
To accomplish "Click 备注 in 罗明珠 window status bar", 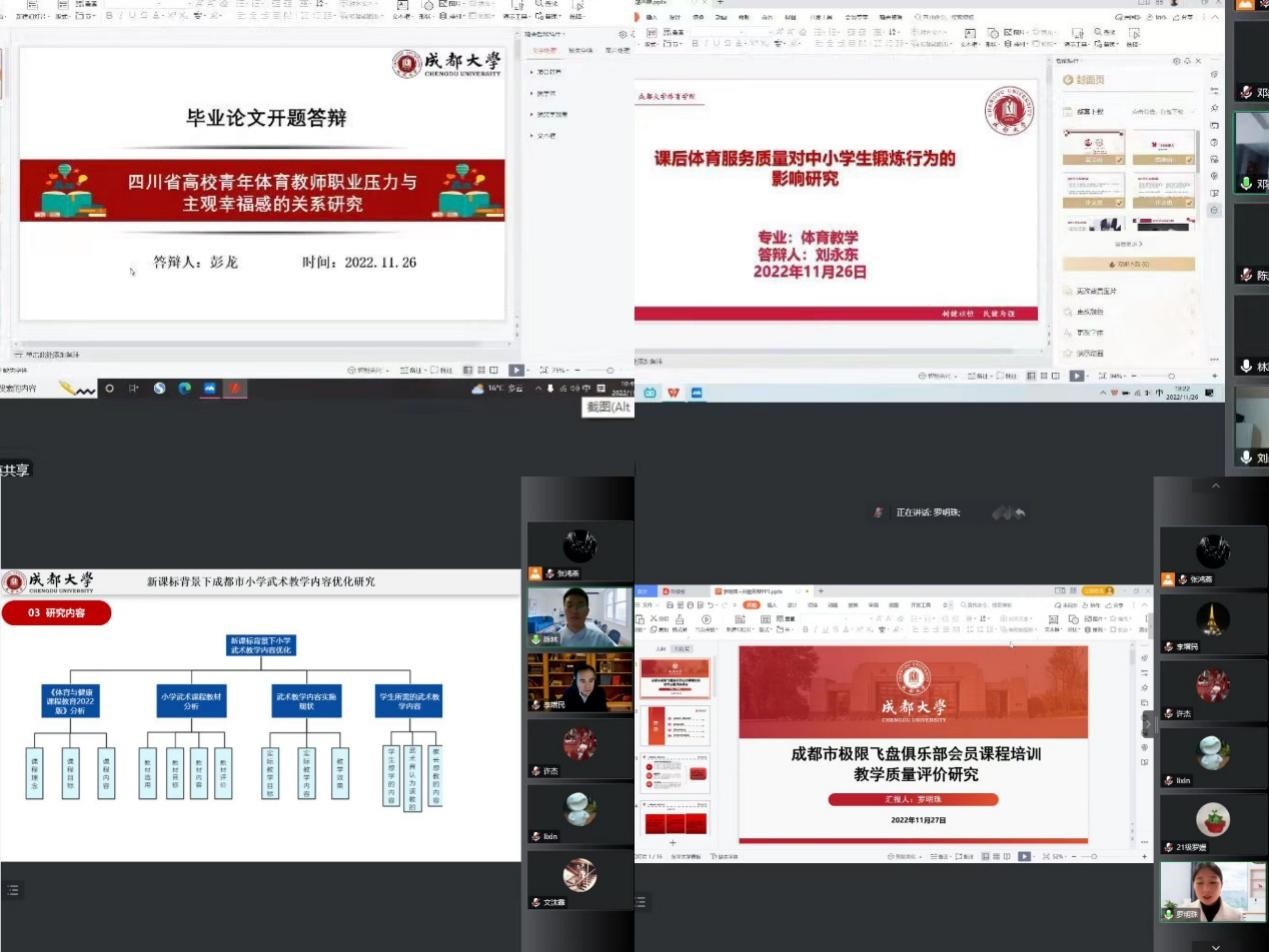I will click(942, 856).
